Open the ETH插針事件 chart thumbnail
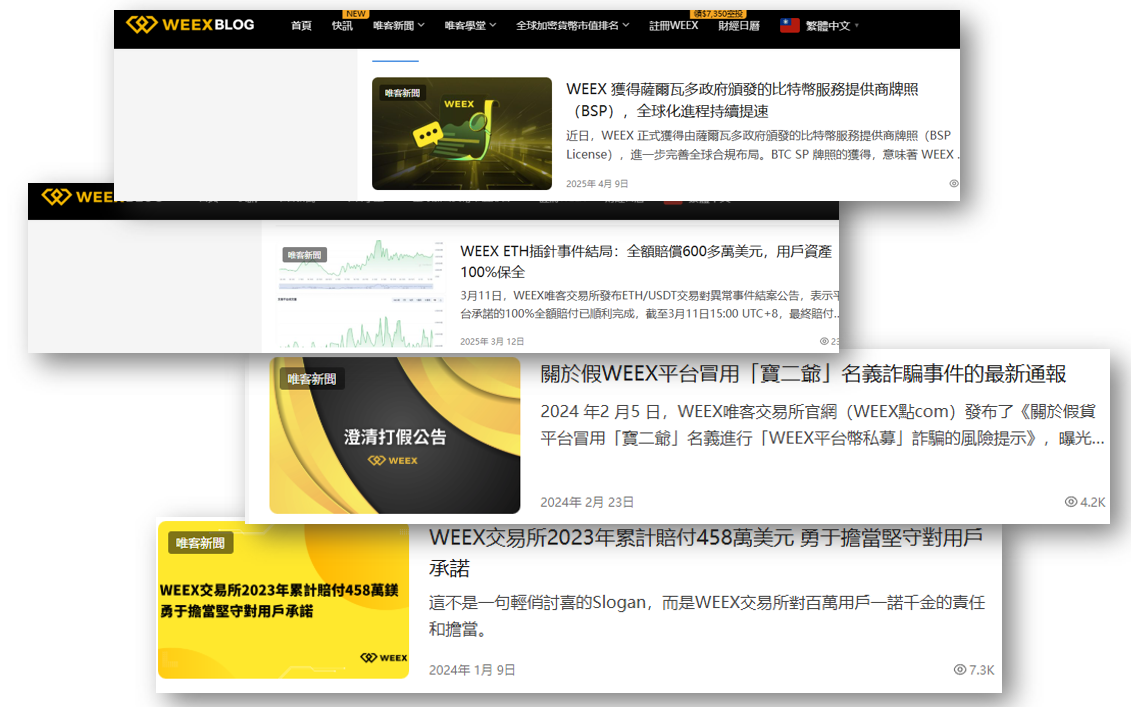1131x707 pixels. (x=361, y=294)
